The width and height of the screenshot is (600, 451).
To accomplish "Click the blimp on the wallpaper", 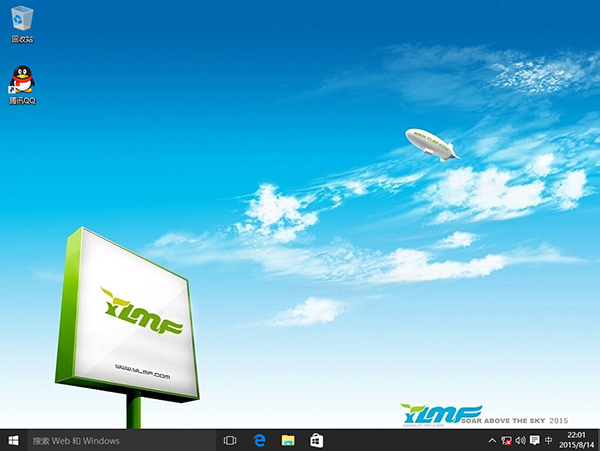I will point(431,142).
